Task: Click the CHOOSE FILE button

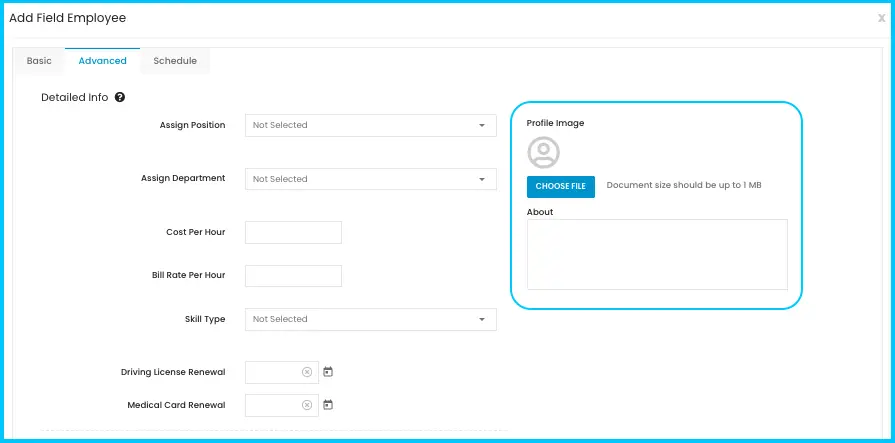Action: [x=561, y=187]
